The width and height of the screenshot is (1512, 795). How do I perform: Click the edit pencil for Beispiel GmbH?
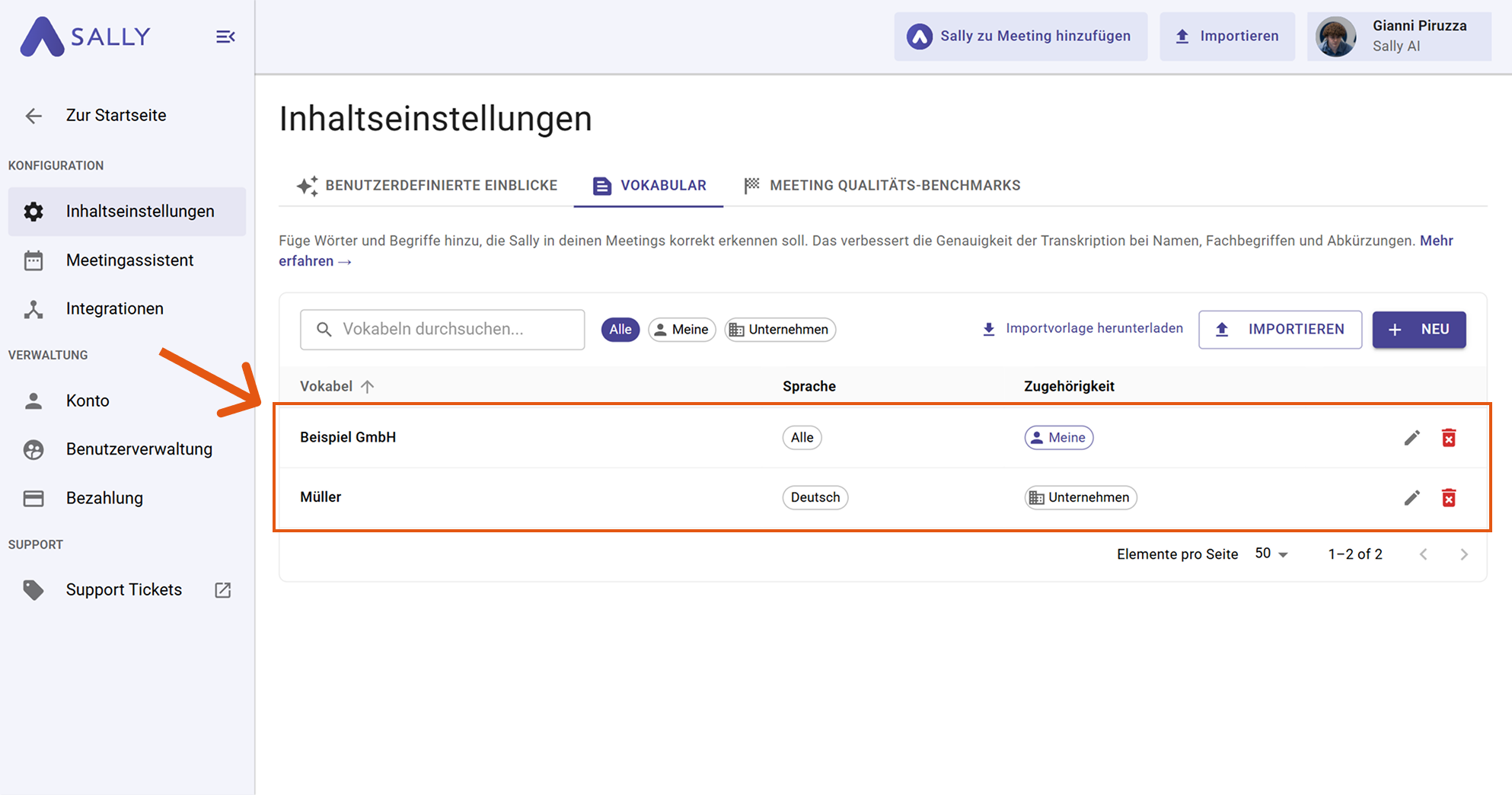point(1412,438)
